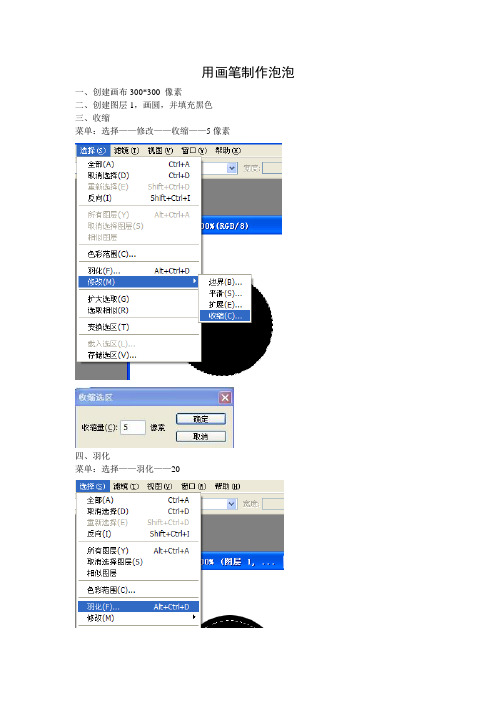Choose 选取相似(R) in the upper menu
The image size is (496, 702).
138,310
